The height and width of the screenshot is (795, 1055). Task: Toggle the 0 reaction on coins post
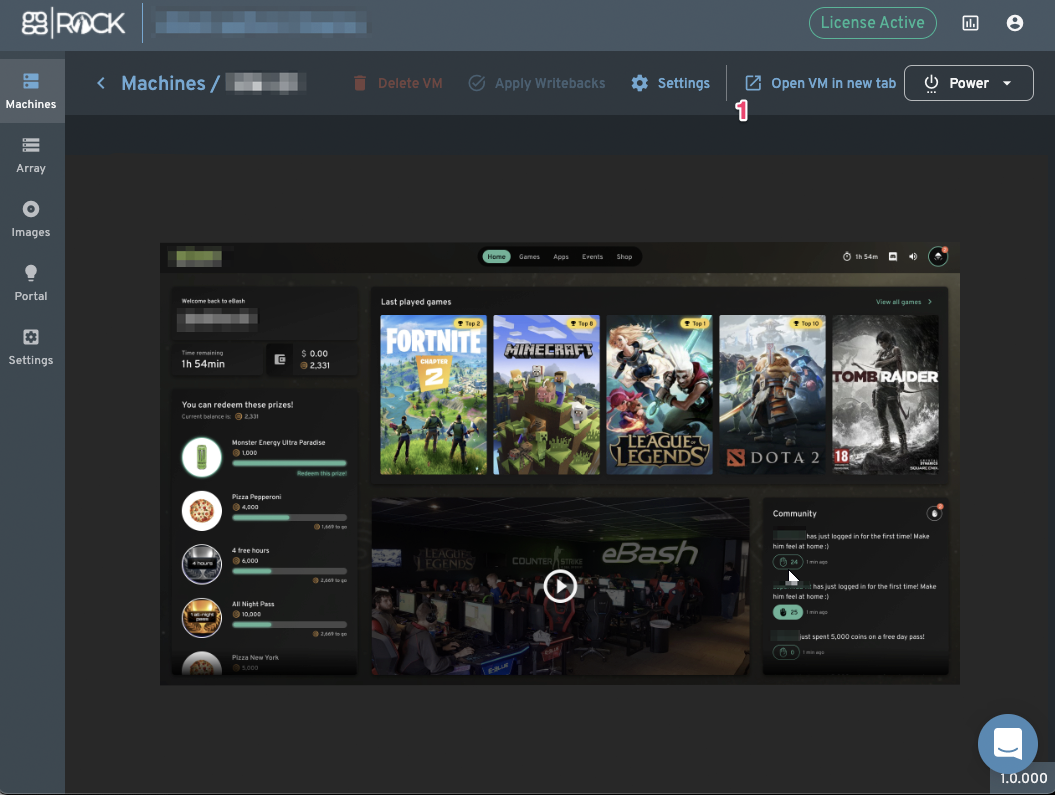click(786, 652)
